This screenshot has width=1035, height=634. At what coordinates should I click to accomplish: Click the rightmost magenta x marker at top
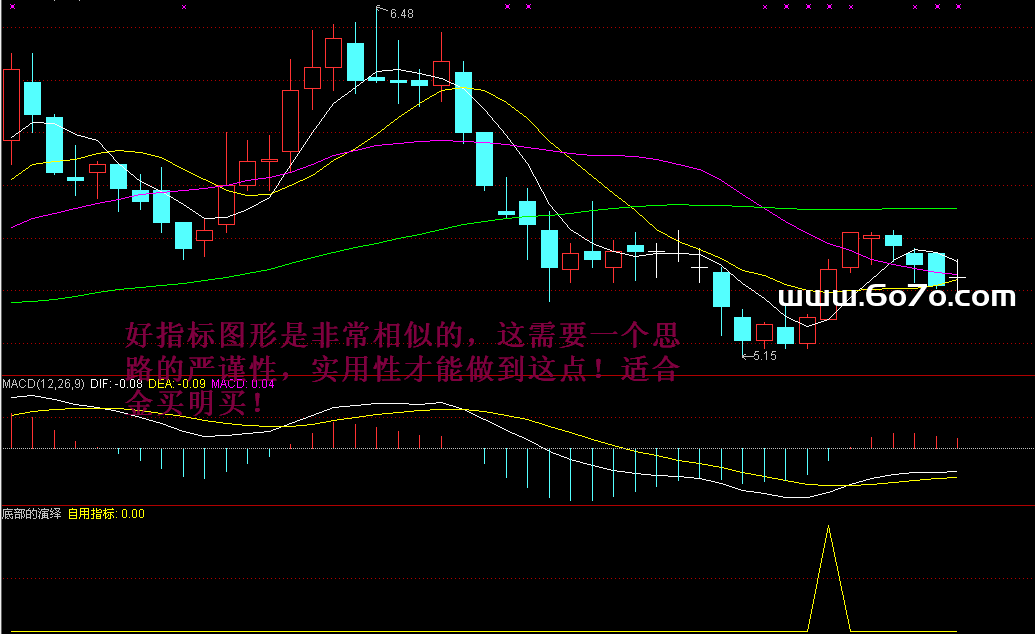coord(958,7)
